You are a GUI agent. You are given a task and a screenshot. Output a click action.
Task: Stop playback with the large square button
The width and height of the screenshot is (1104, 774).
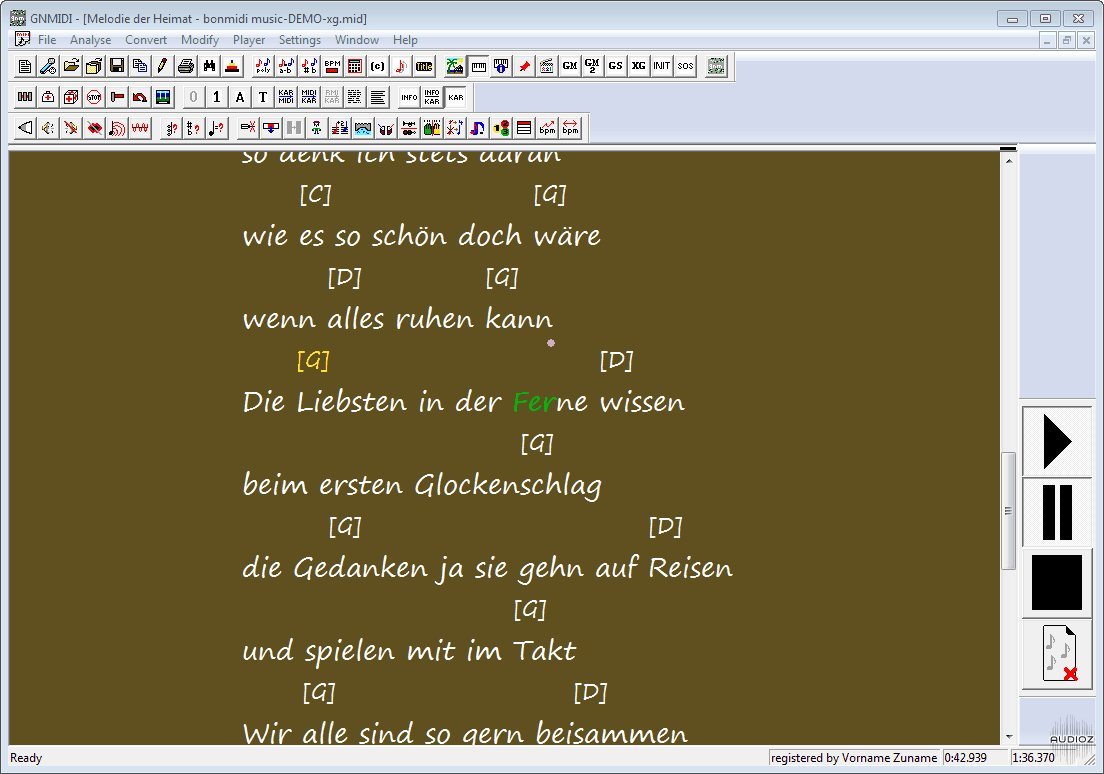(1057, 582)
